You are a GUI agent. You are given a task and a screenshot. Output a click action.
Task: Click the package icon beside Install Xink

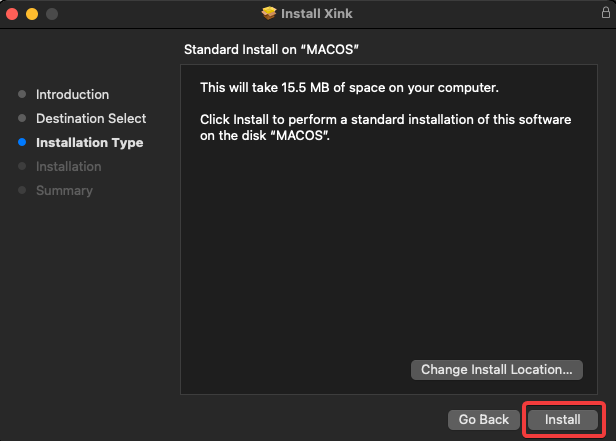point(268,13)
